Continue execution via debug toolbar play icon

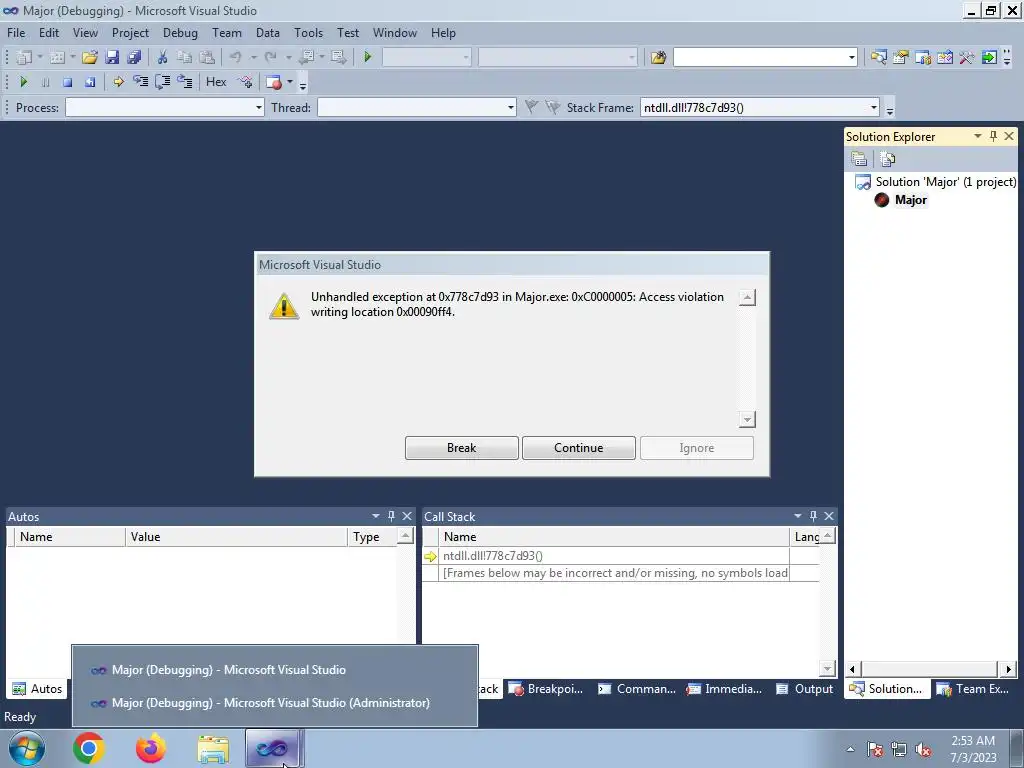pyautogui.click(x=24, y=82)
